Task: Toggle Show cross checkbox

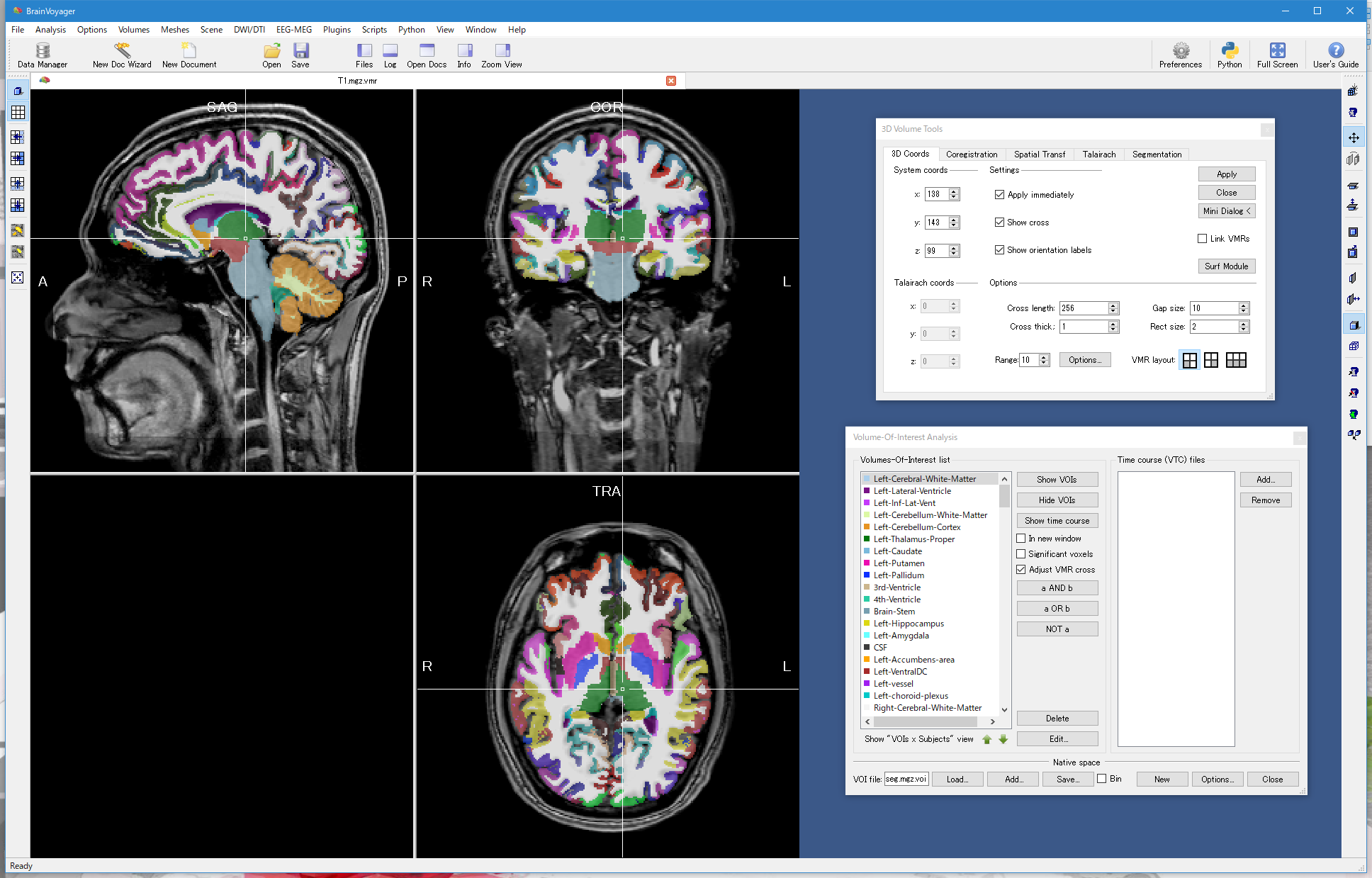Action: [x=999, y=222]
